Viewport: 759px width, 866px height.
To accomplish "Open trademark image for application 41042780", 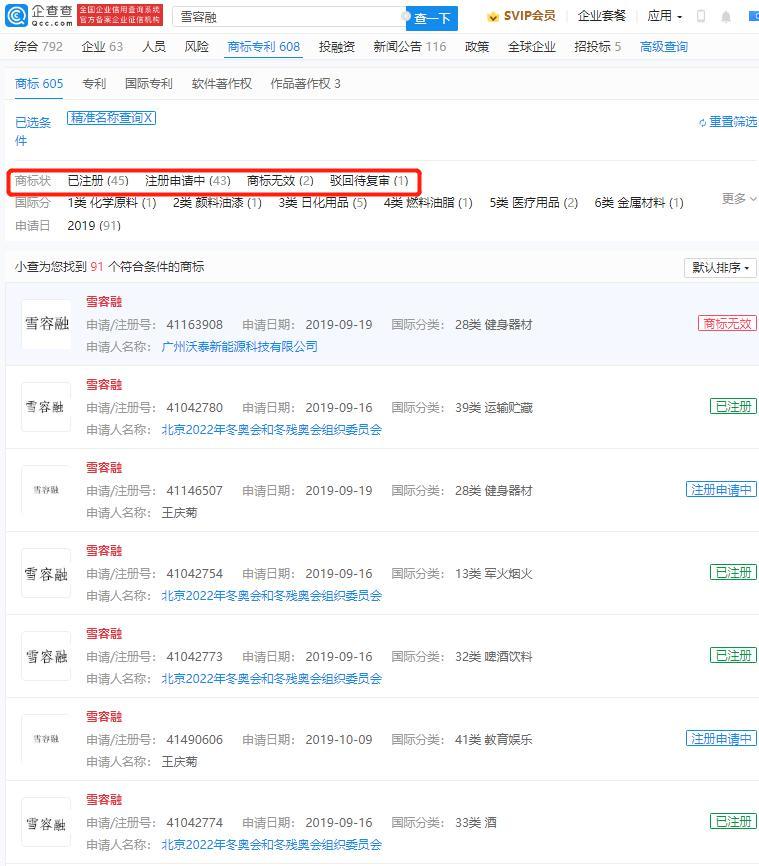I will click(x=46, y=407).
